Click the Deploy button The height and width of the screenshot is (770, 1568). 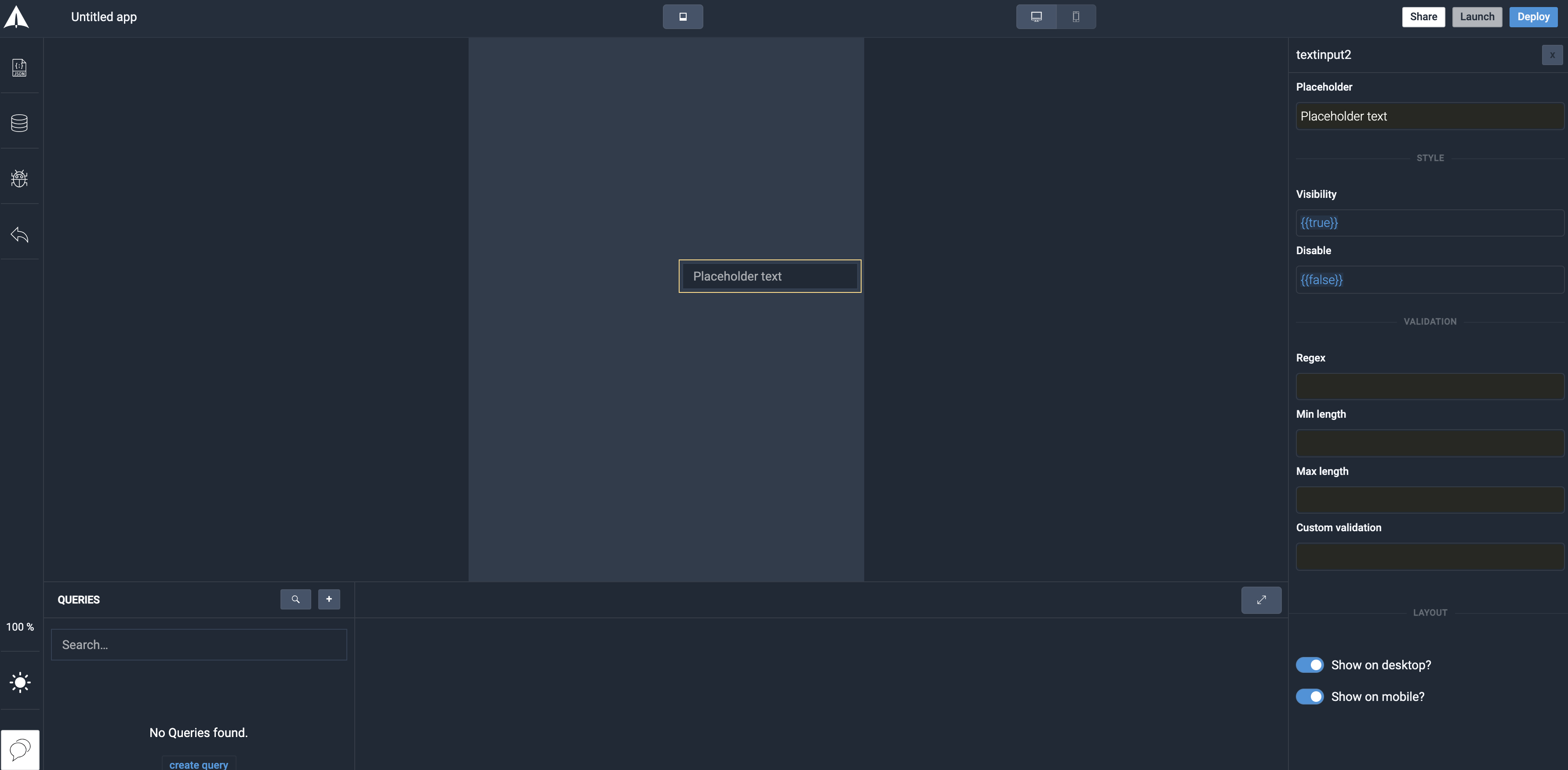1533,16
